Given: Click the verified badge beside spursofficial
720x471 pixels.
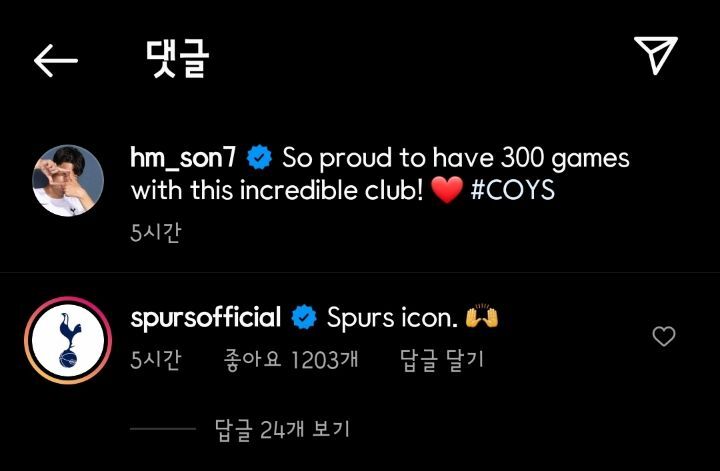Looking at the screenshot, I should pos(304,318).
